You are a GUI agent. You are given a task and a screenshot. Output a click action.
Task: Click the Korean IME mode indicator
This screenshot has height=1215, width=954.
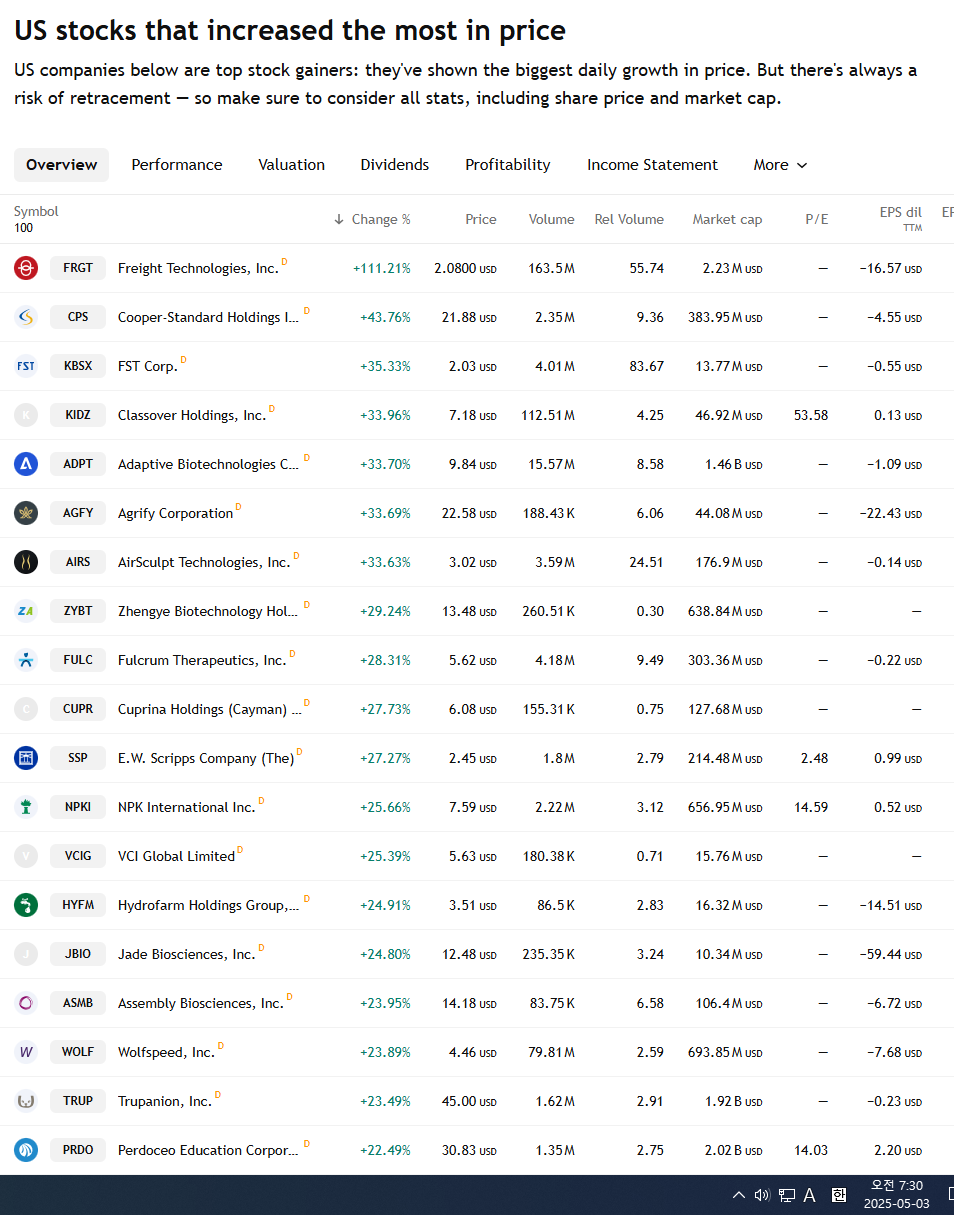coord(839,1195)
